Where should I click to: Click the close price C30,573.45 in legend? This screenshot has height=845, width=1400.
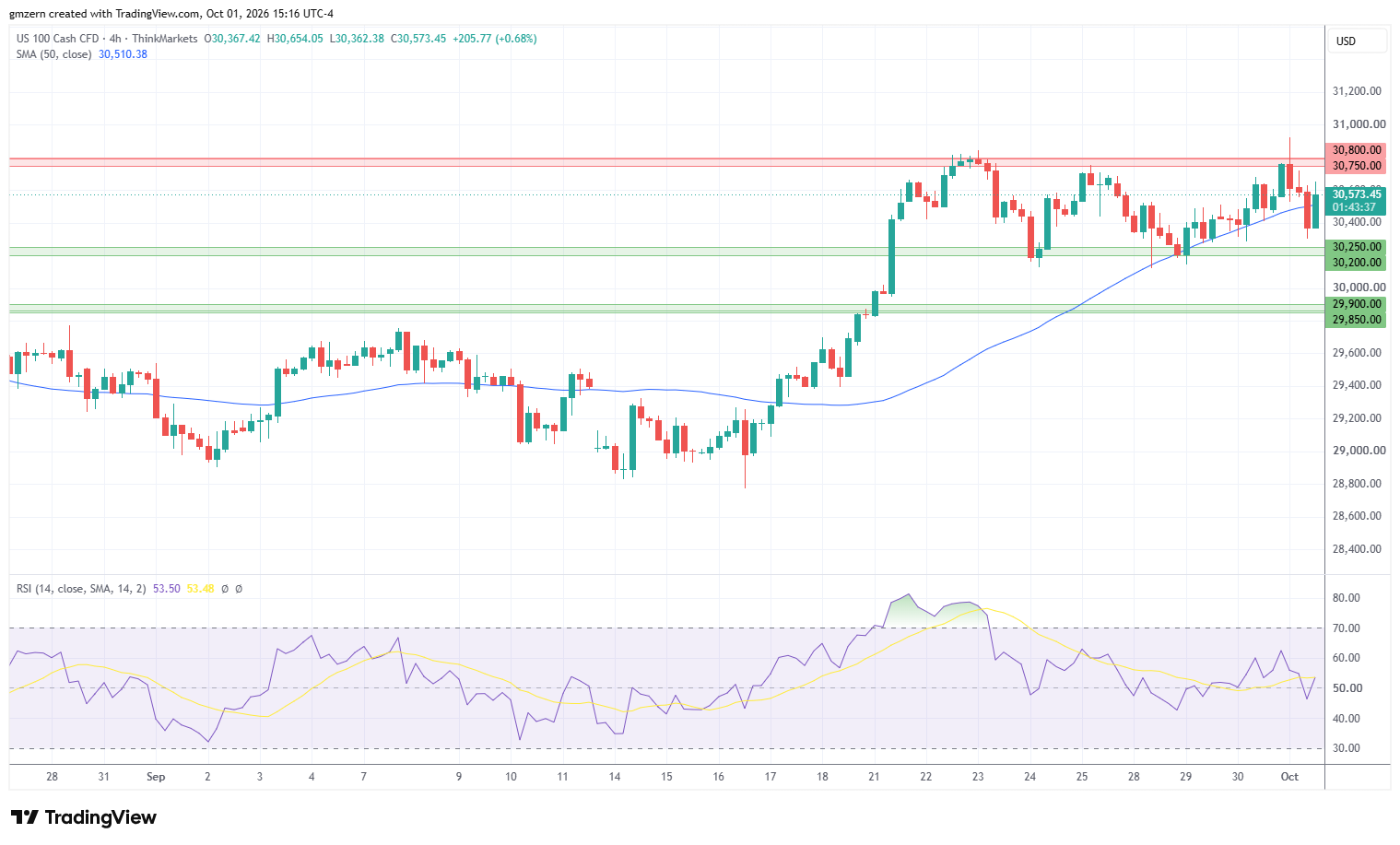pos(418,39)
